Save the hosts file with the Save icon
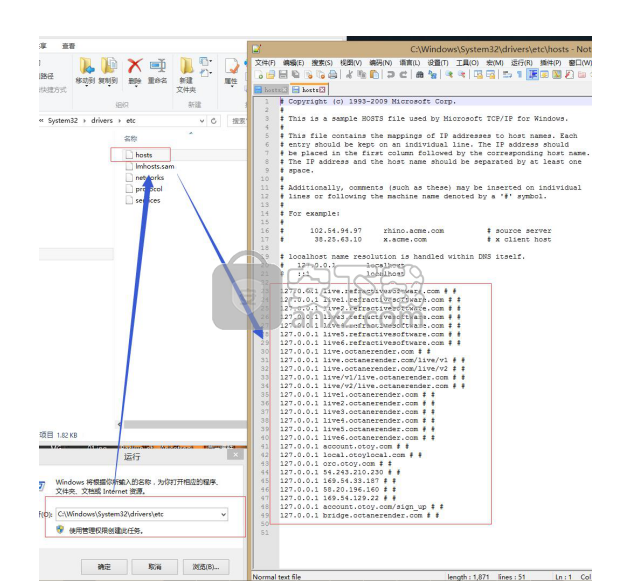 [283, 74]
